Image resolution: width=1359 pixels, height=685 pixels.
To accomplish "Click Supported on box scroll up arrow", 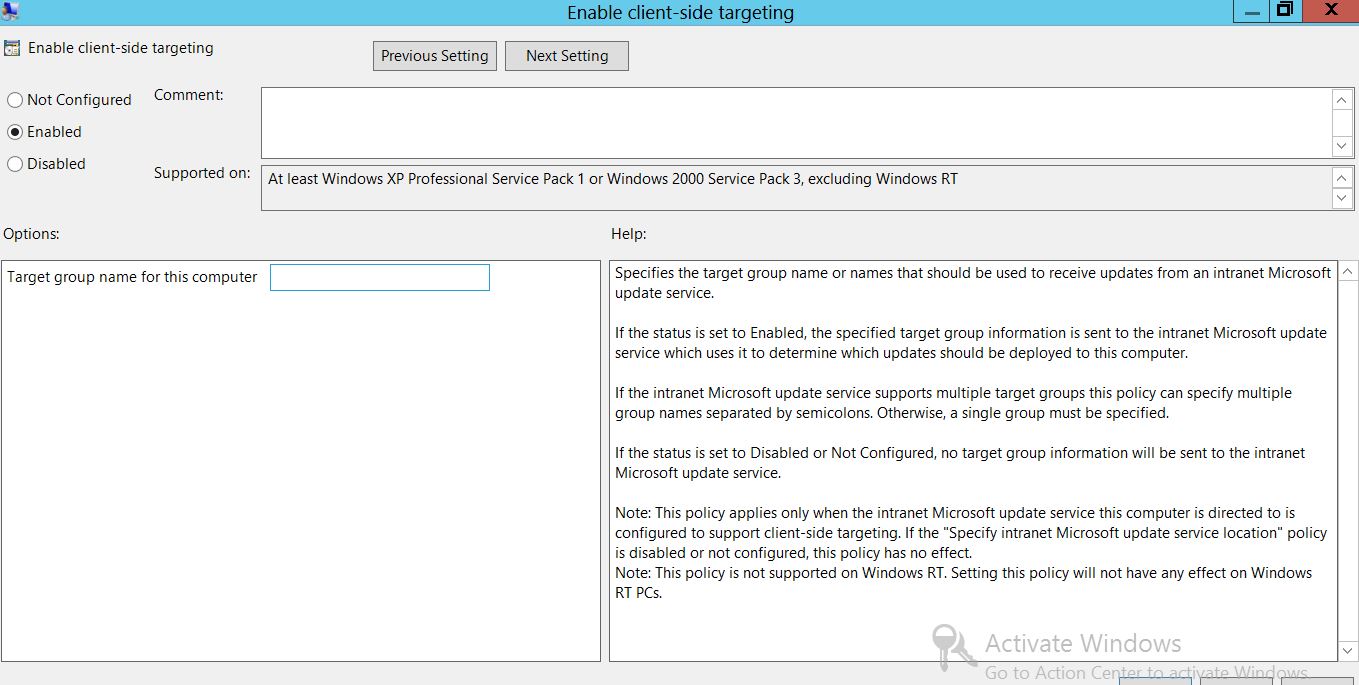I will (x=1342, y=178).
